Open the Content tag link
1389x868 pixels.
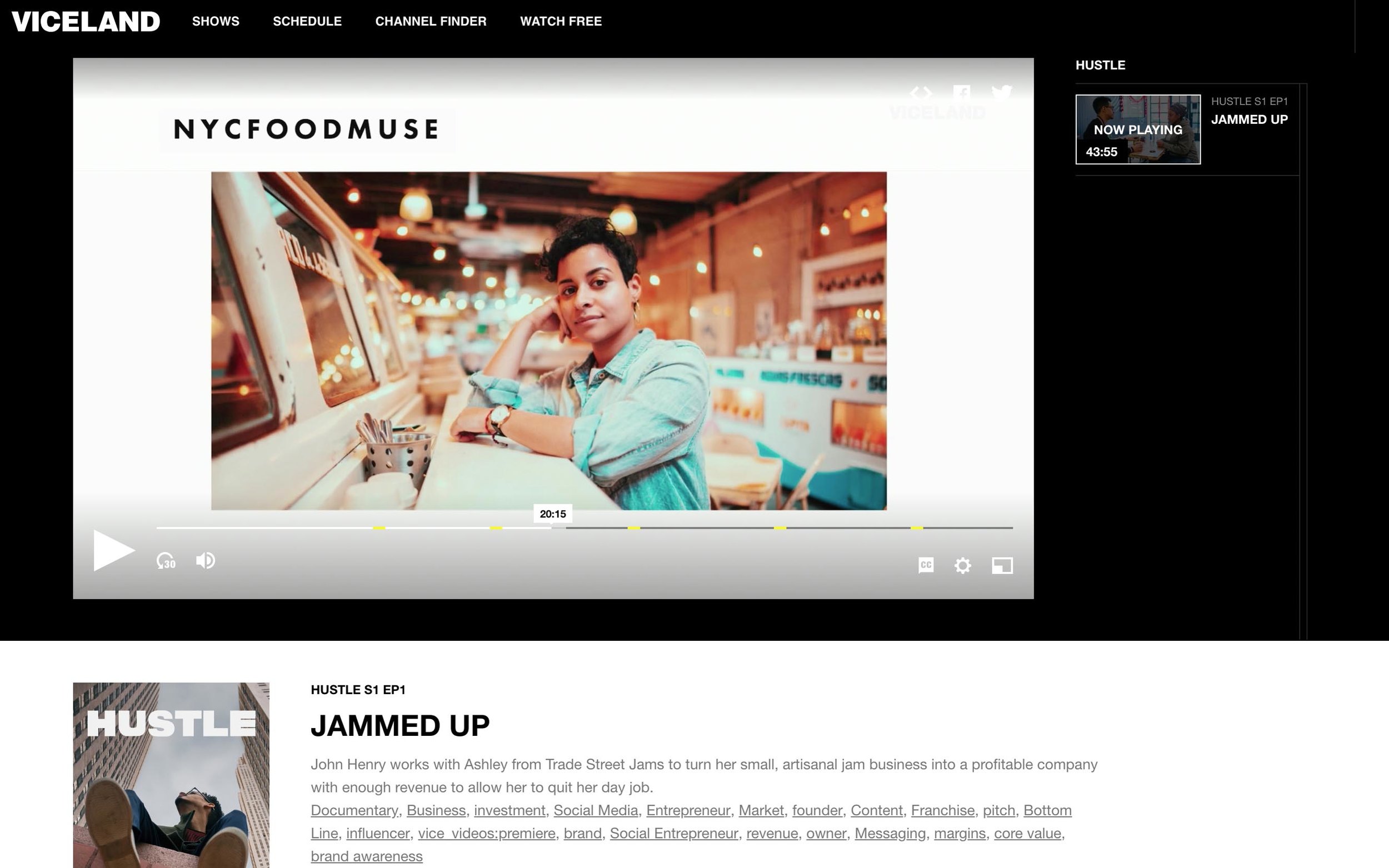tap(876, 810)
